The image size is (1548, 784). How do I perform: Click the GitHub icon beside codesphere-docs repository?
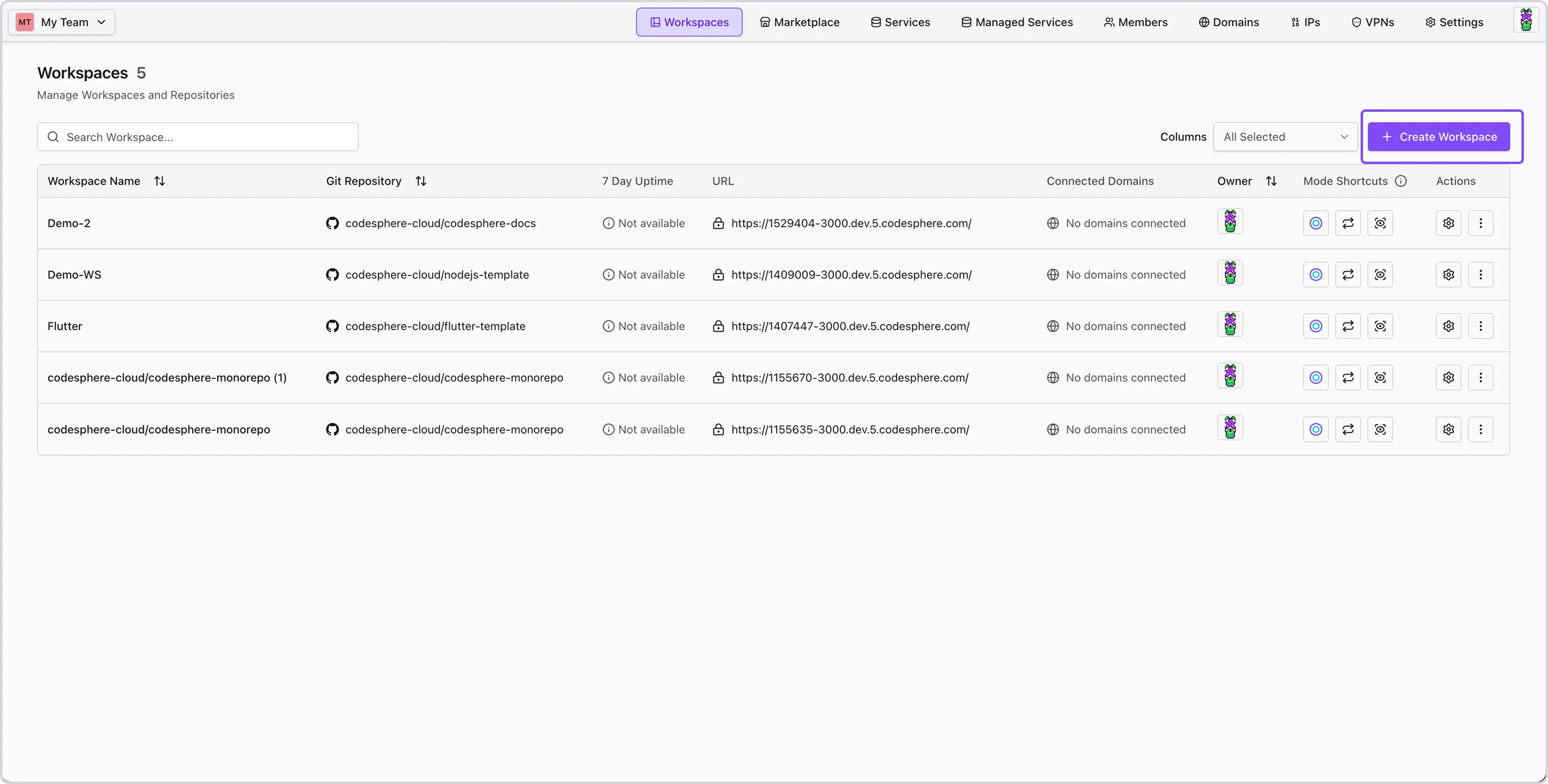point(332,223)
